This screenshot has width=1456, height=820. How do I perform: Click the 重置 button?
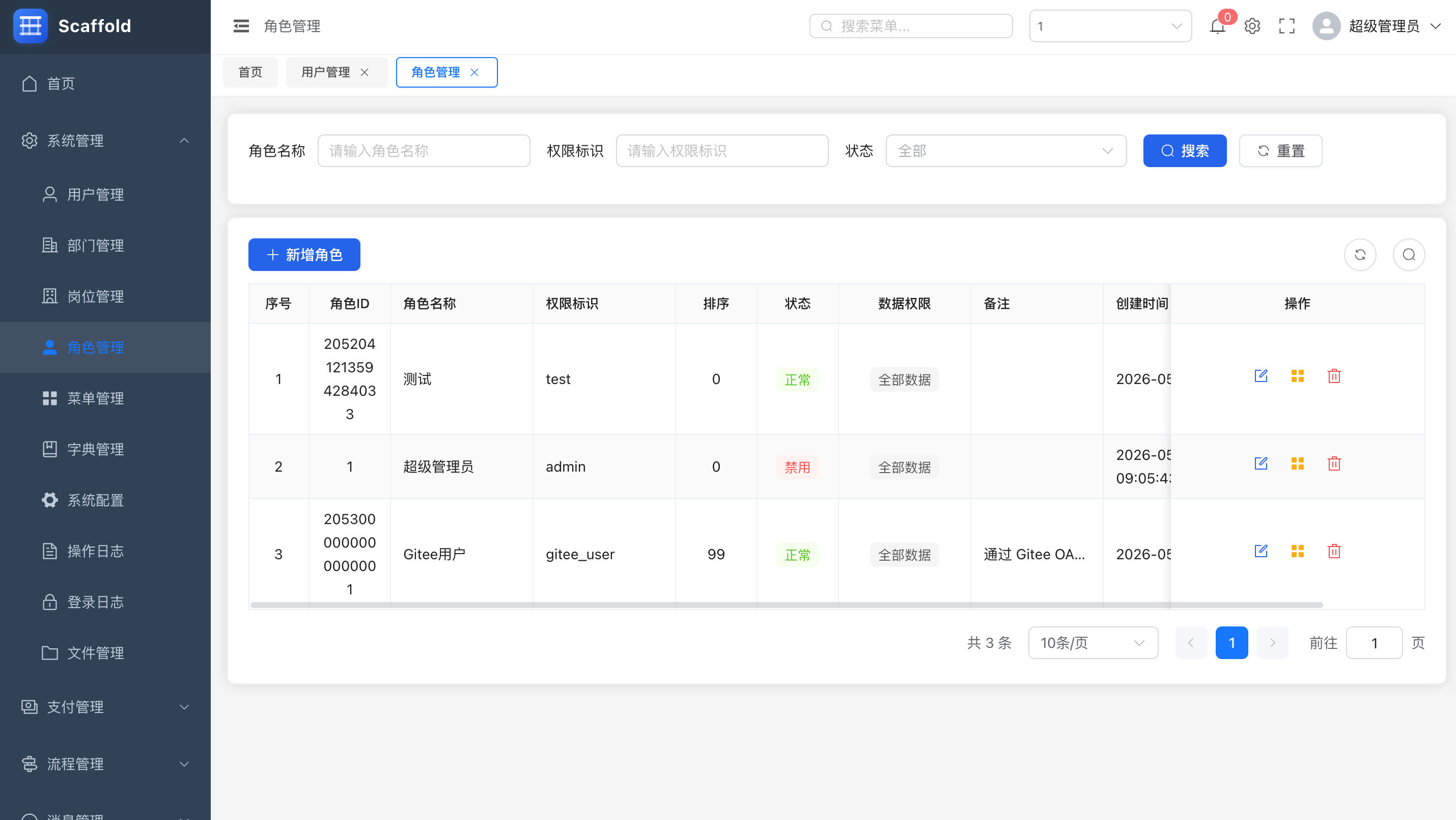coord(1280,151)
